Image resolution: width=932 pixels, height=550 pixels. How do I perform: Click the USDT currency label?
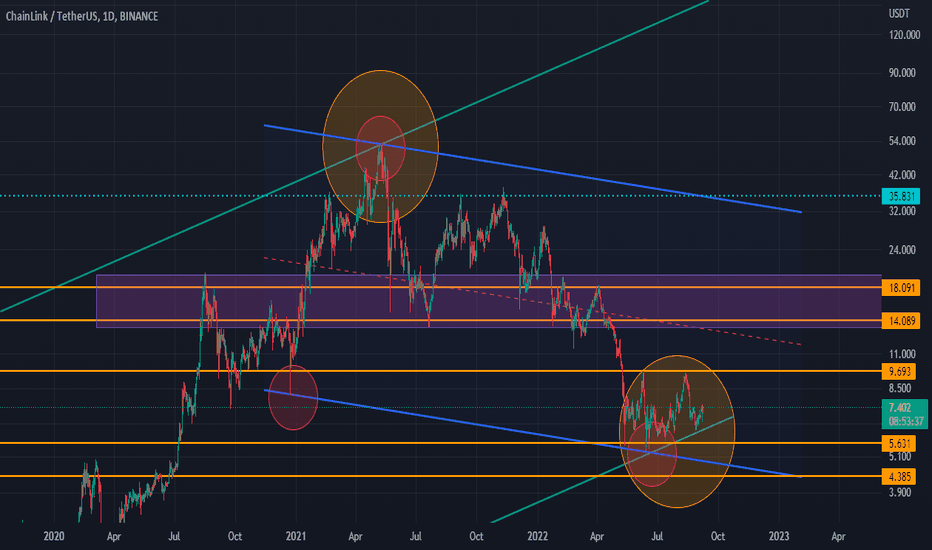click(x=899, y=14)
